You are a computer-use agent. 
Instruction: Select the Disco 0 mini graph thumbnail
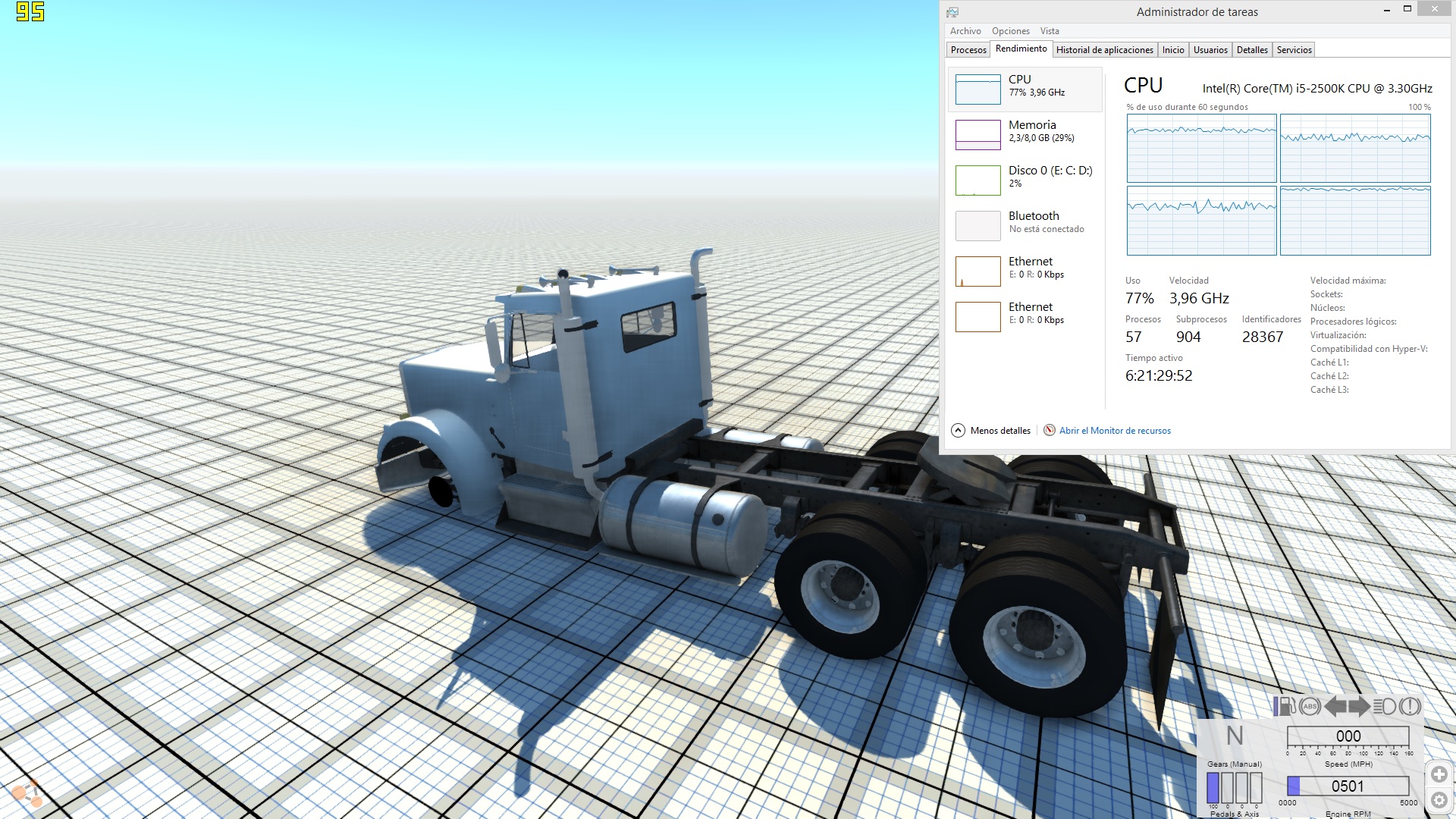pyautogui.click(x=977, y=180)
